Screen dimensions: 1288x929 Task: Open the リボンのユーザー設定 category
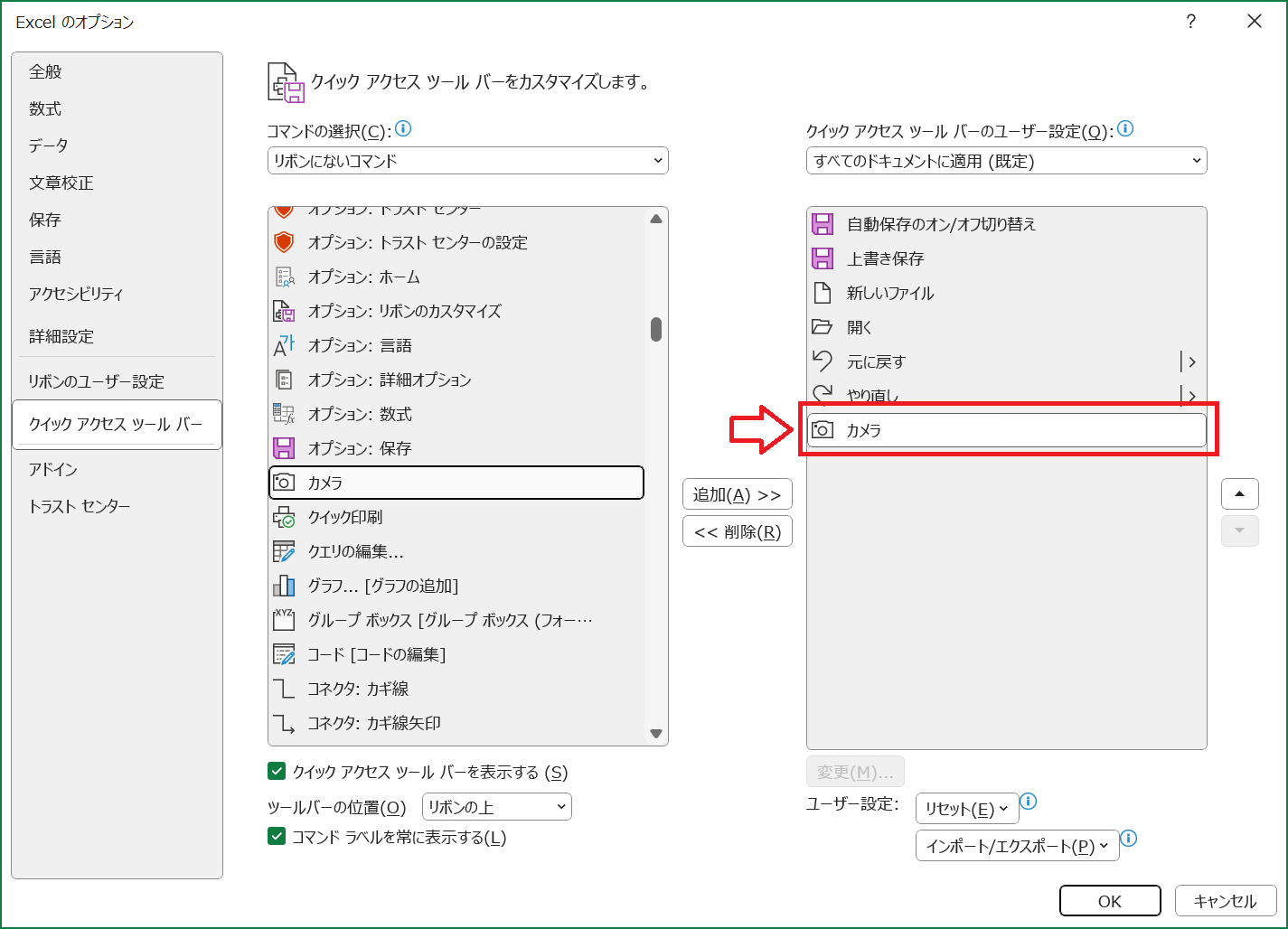(117, 381)
